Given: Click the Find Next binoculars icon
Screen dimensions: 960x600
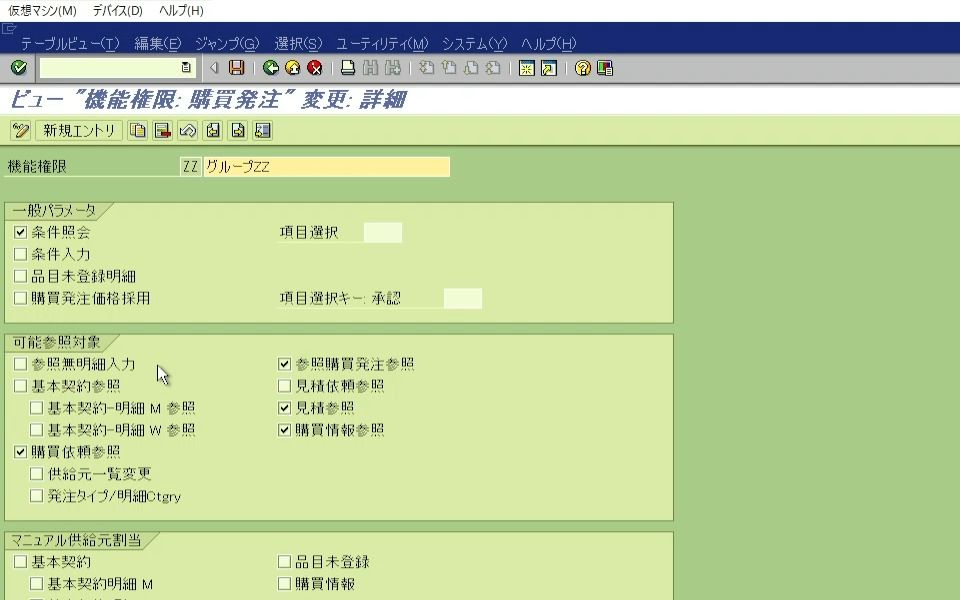Looking at the screenshot, I should tap(392, 67).
